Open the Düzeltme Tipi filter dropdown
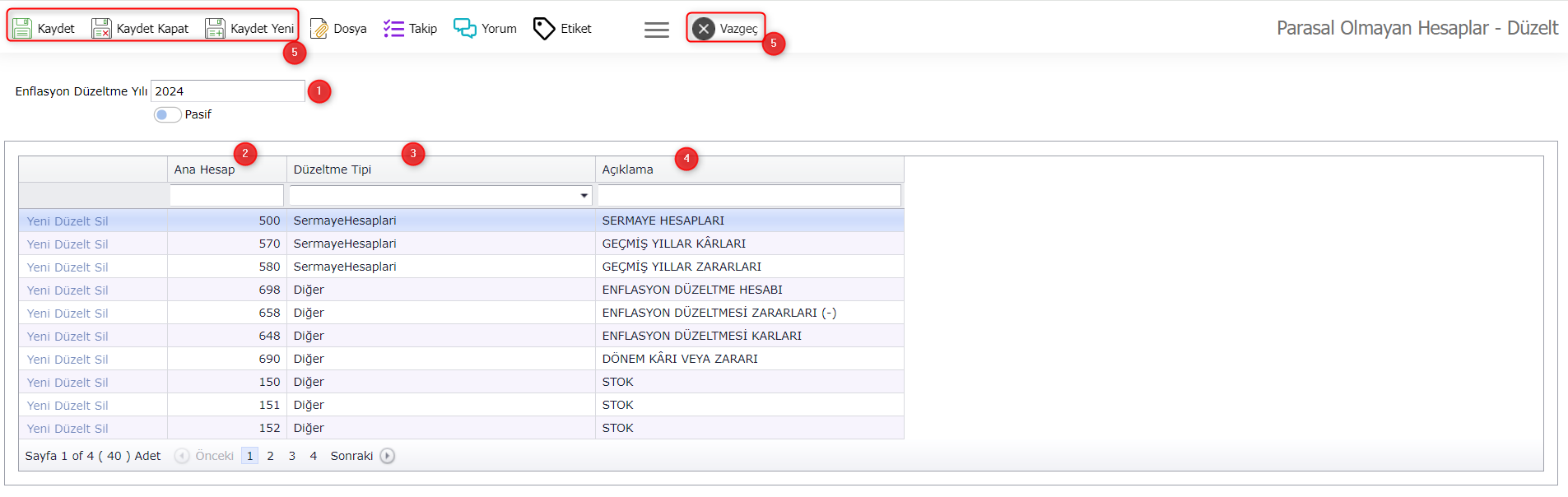This screenshot has width=1568, height=497. [x=584, y=196]
